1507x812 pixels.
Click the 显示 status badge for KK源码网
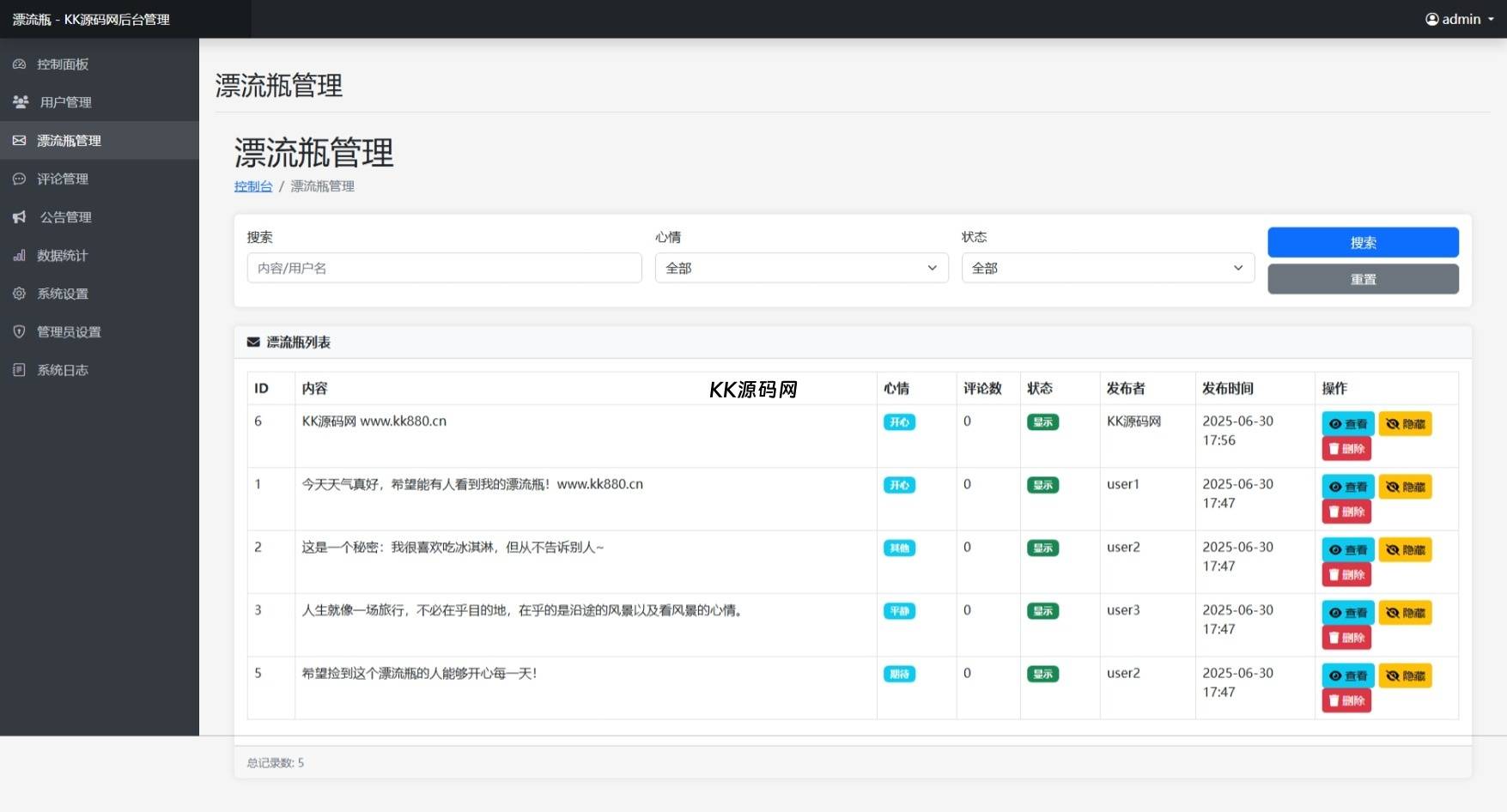(1042, 422)
